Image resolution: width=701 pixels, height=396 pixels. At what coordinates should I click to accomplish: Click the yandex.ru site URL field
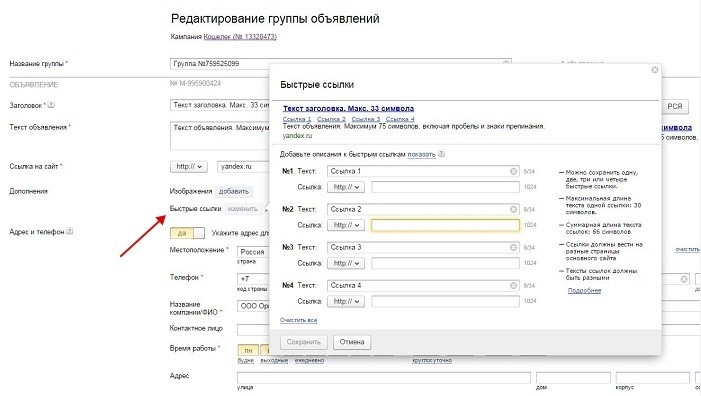(x=243, y=167)
